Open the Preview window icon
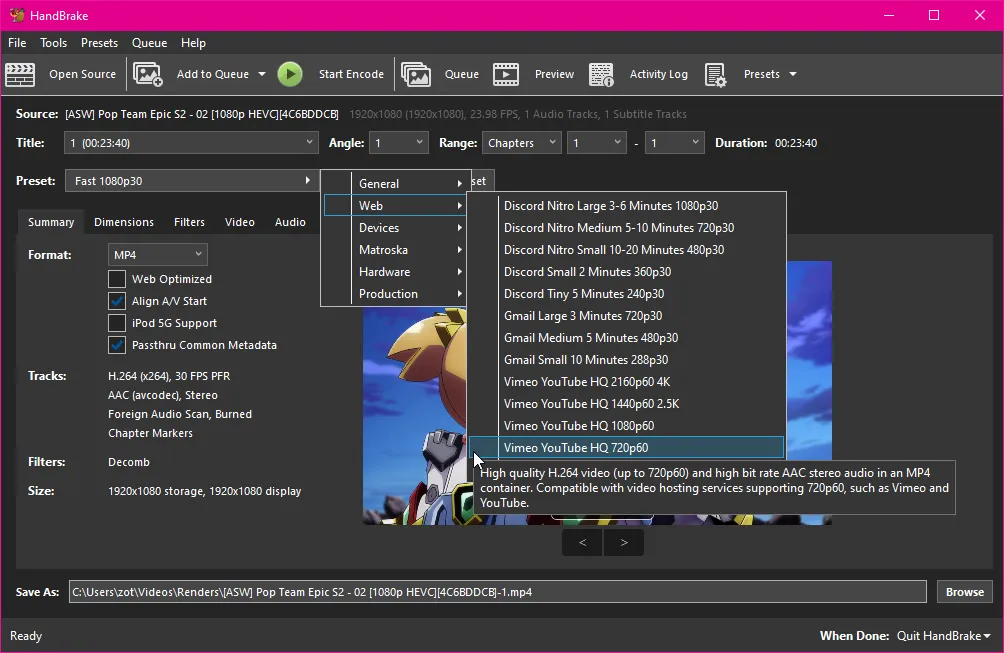 pos(506,74)
